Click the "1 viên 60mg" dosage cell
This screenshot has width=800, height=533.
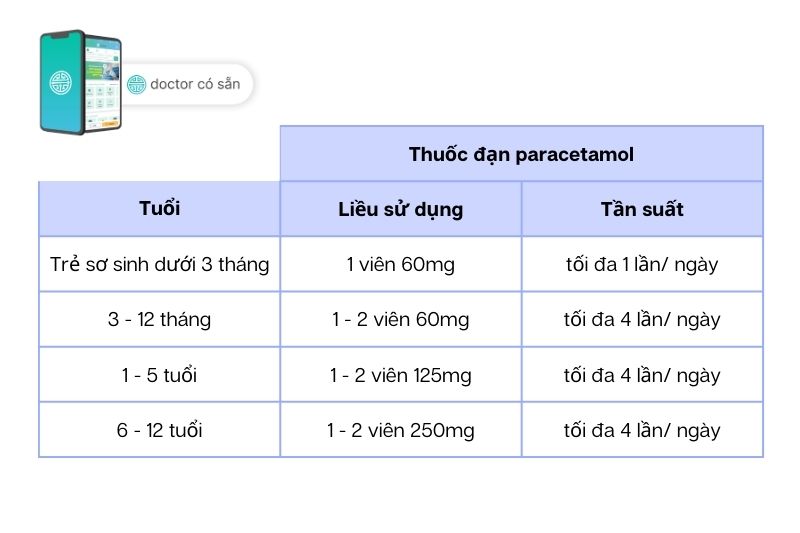tap(400, 265)
